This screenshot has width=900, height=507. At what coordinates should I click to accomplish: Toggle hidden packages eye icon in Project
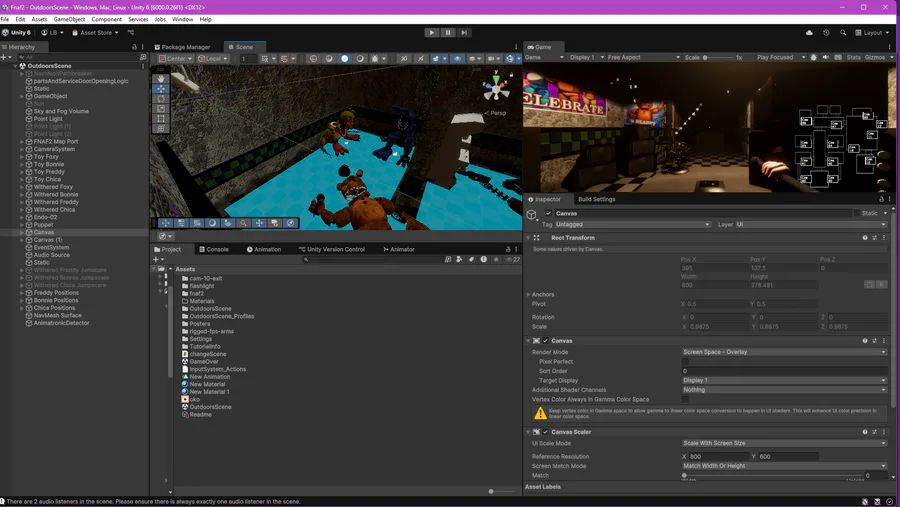point(512,260)
